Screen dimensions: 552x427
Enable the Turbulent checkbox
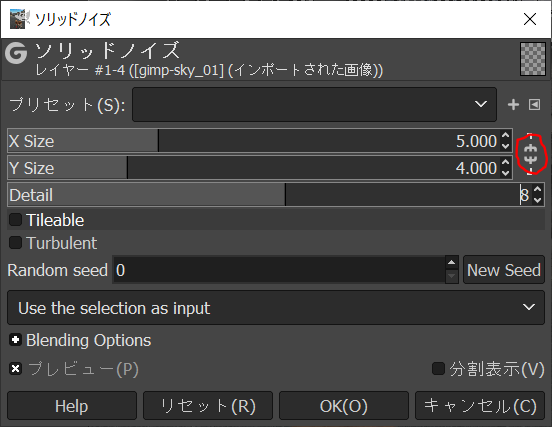point(15,243)
